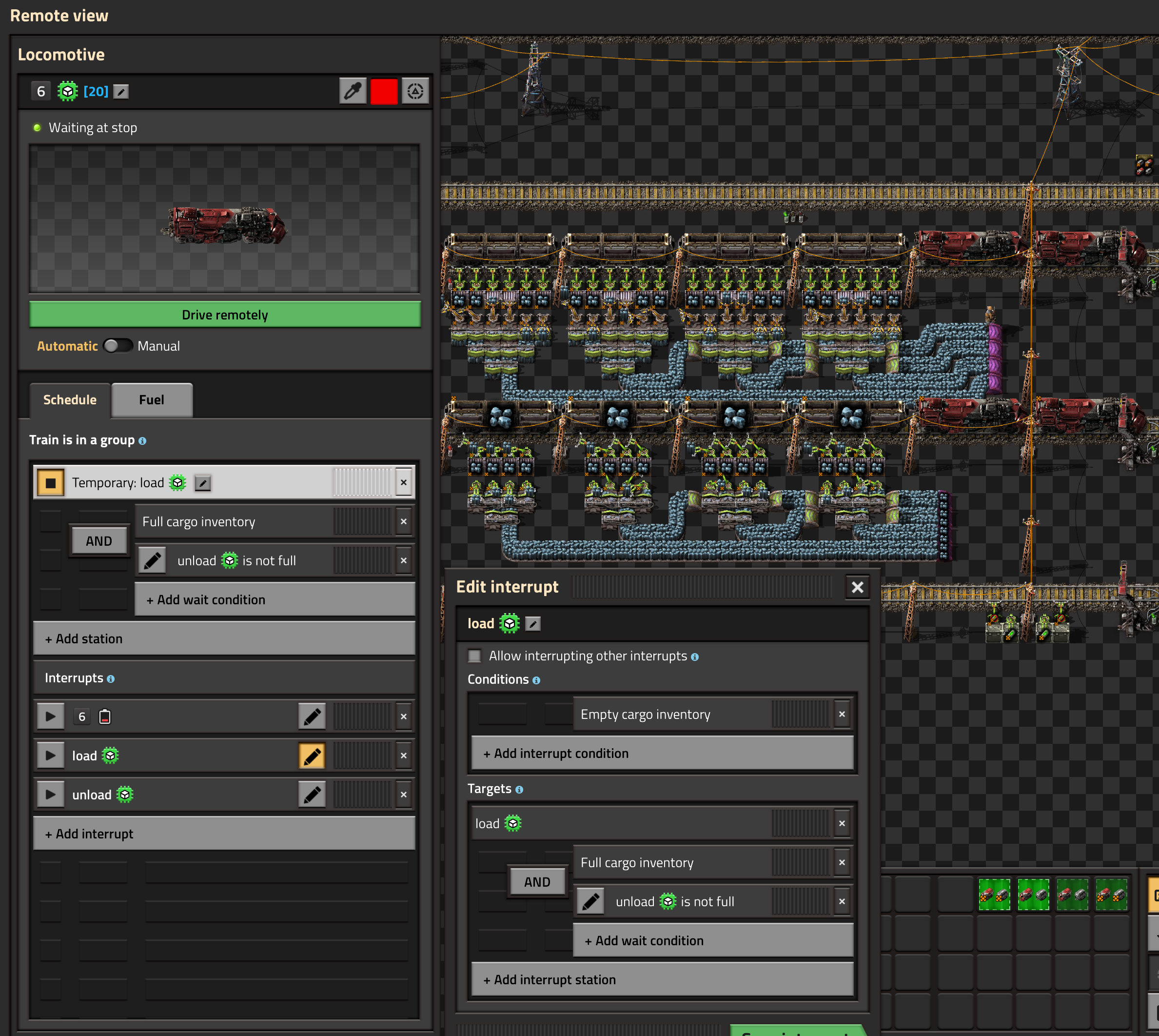Image resolution: width=1159 pixels, height=1036 pixels.
Task: Remove Empty cargo inventory interrupt condition
Action: pyautogui.click(x=842, y=715)
